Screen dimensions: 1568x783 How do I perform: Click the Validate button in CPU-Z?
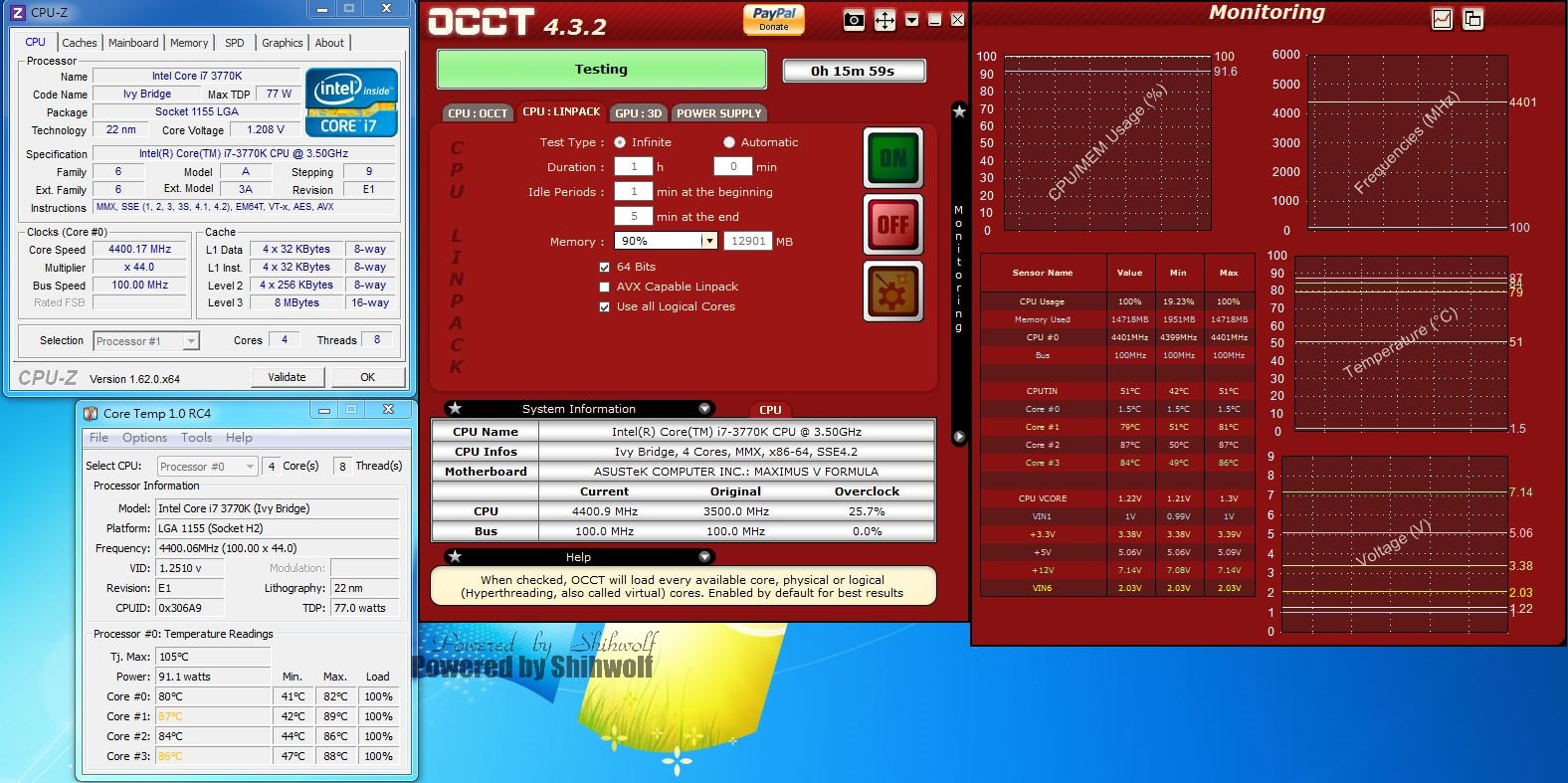point(287,377)
